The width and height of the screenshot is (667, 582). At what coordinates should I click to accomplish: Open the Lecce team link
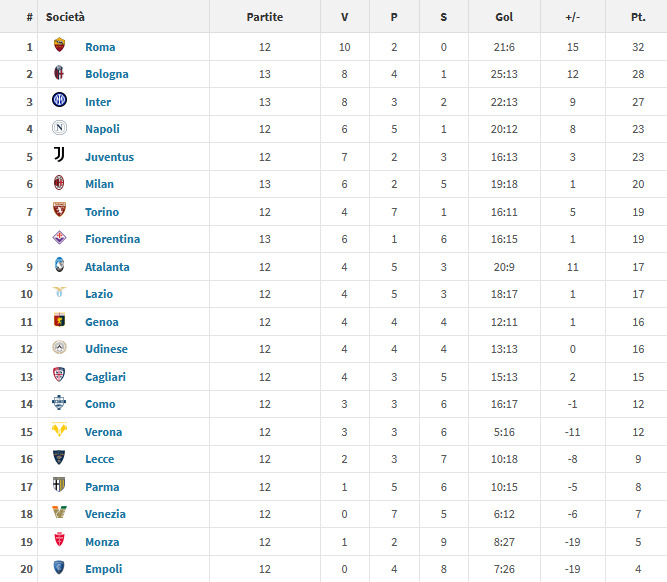(x=100, y=459)
